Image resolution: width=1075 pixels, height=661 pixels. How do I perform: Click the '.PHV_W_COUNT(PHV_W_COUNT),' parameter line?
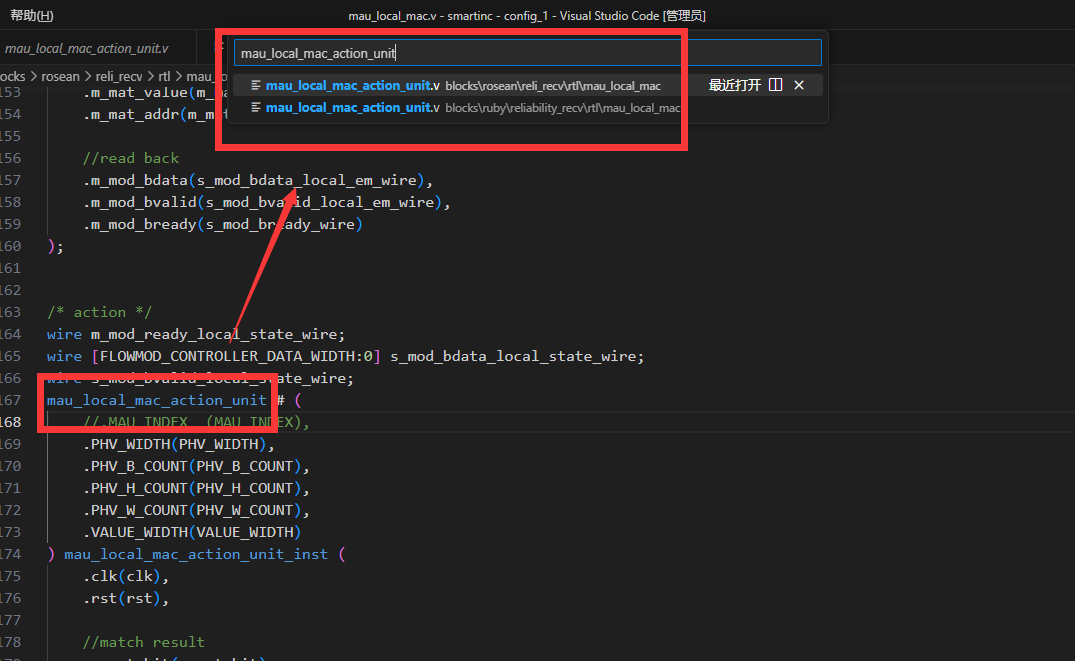pyautogui.click(x=196, y=510)
